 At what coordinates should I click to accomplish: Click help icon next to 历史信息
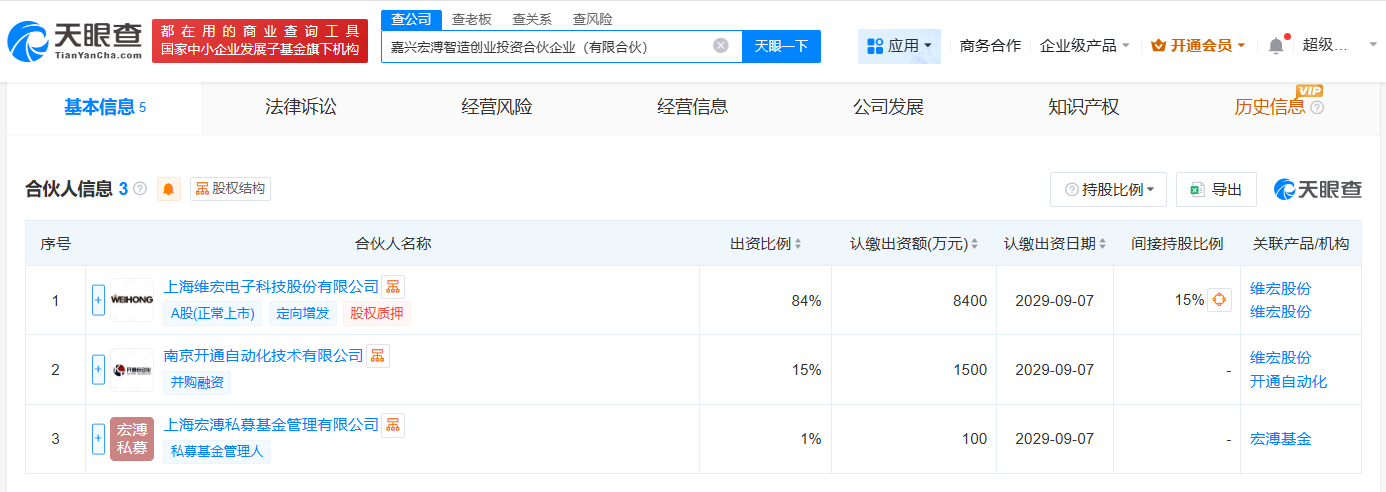pos(1317,108)
